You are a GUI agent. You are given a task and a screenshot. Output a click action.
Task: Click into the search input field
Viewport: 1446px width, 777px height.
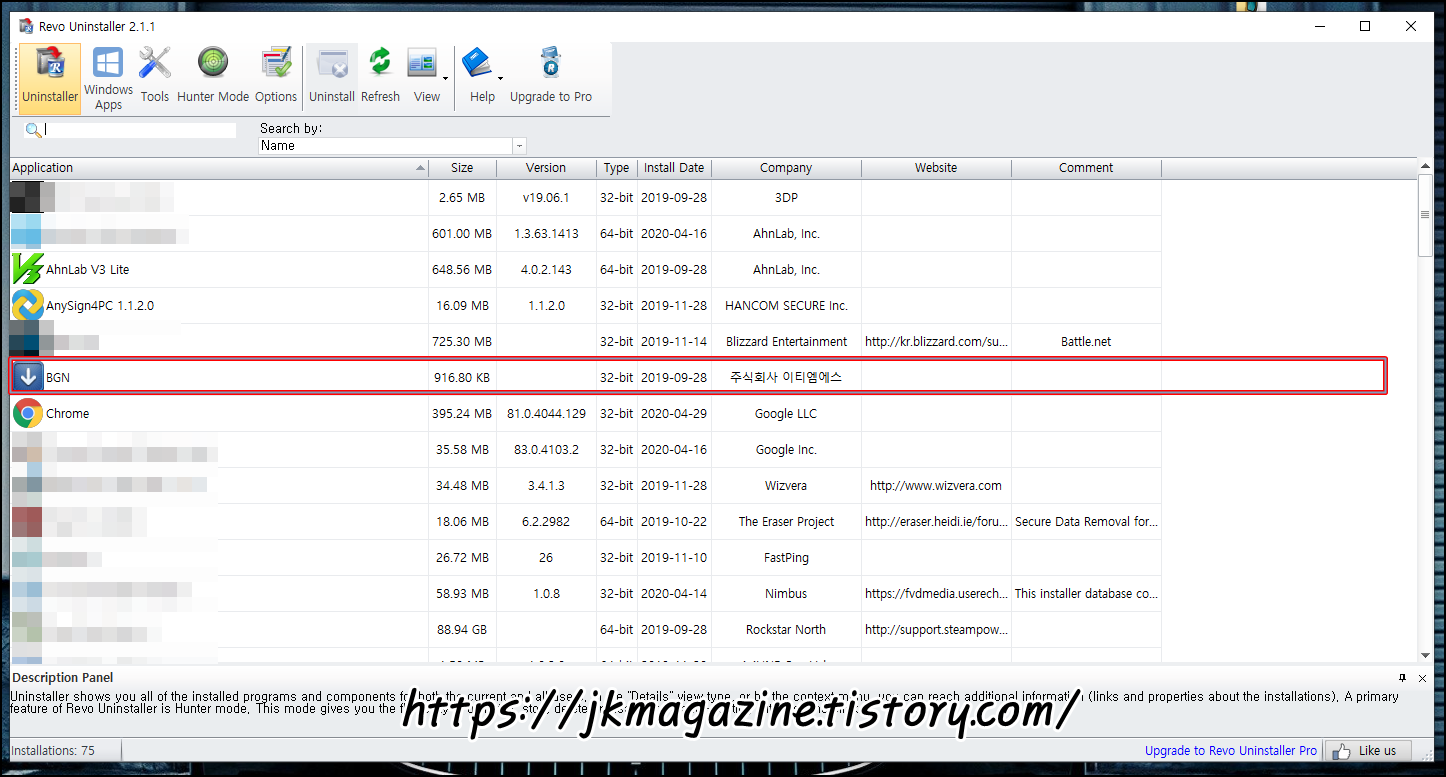(140, 130)
